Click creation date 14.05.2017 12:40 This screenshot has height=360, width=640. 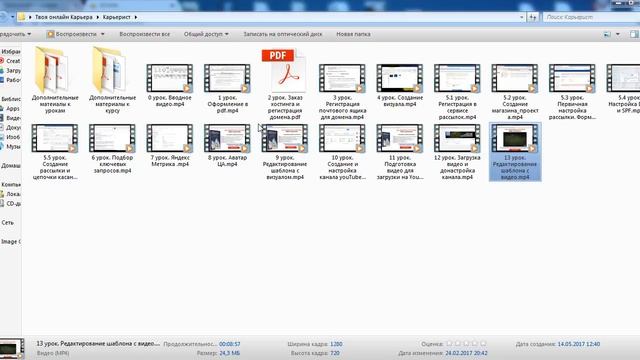click(x=579, y=344)
